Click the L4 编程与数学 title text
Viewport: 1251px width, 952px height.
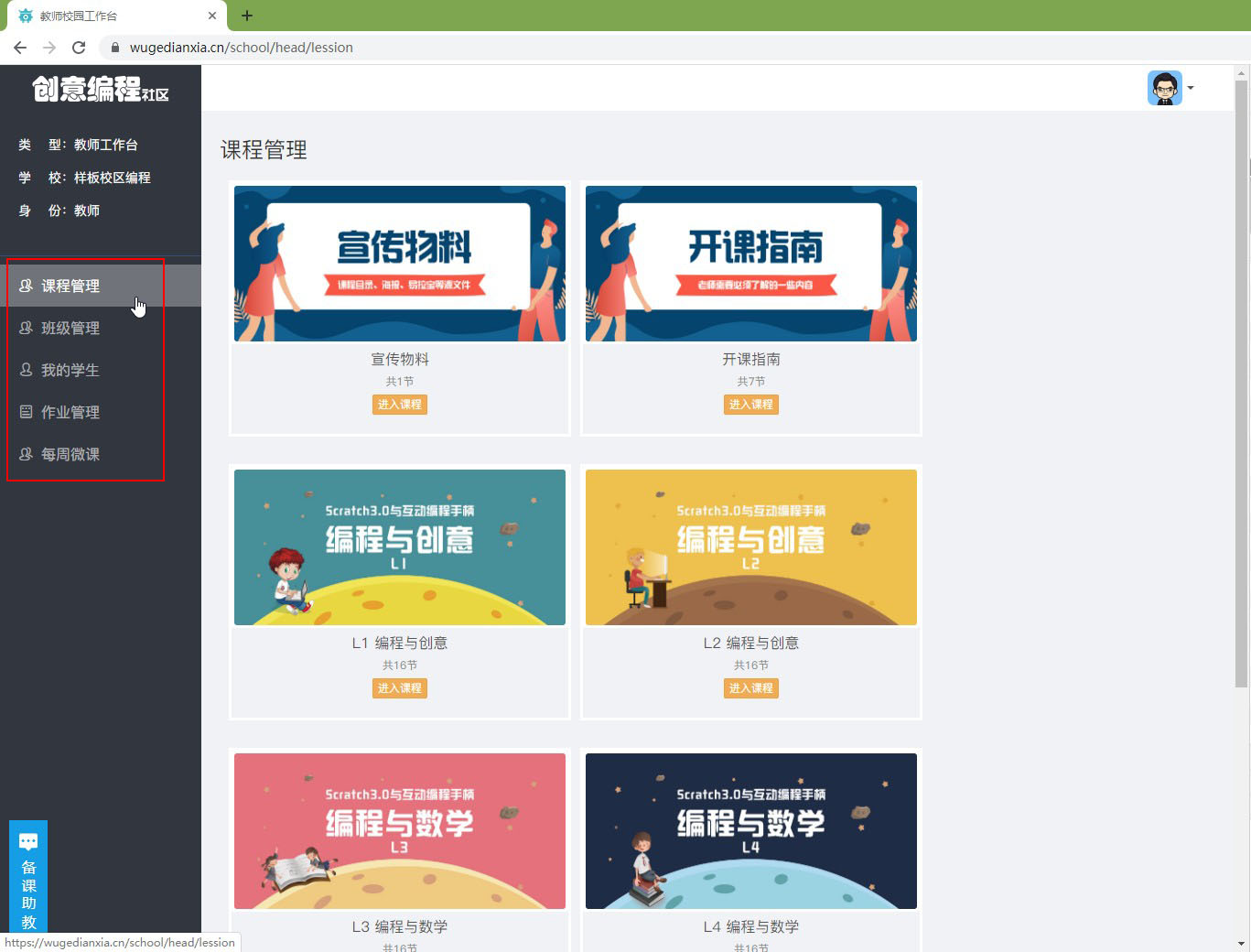click(x=751, y=927)
